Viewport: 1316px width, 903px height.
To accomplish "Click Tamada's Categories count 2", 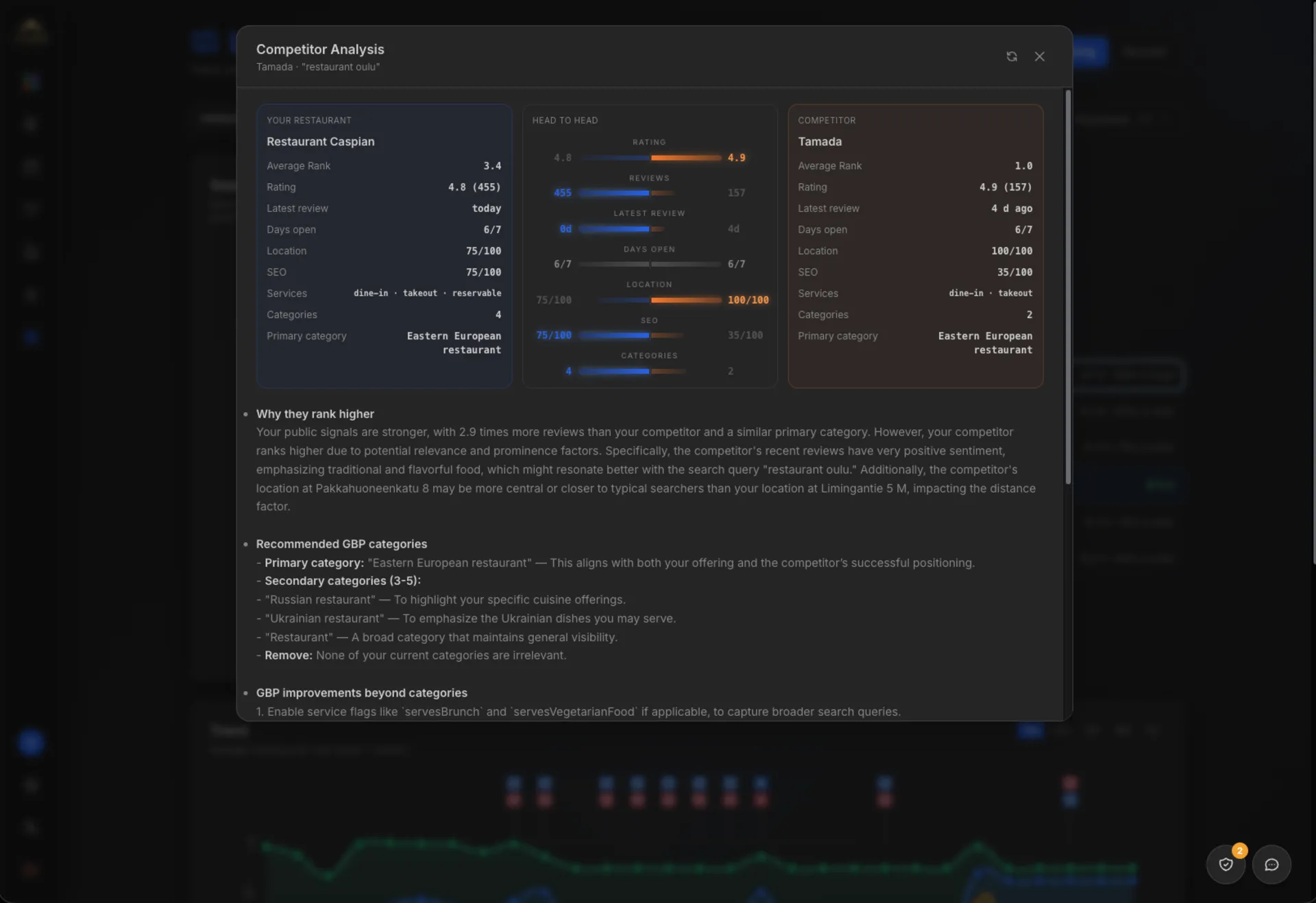I will point(1029,315).
